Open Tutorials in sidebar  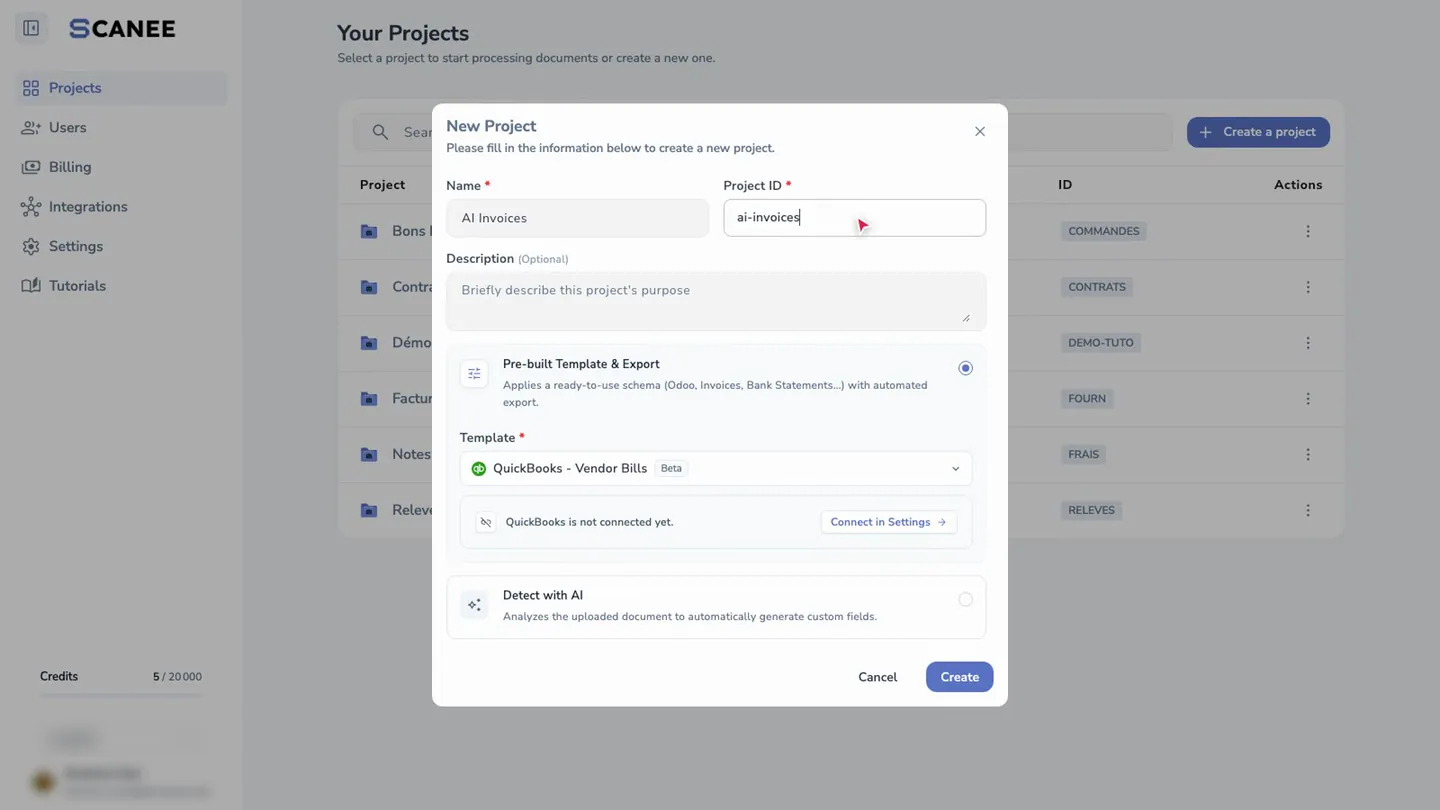[122, 286]
